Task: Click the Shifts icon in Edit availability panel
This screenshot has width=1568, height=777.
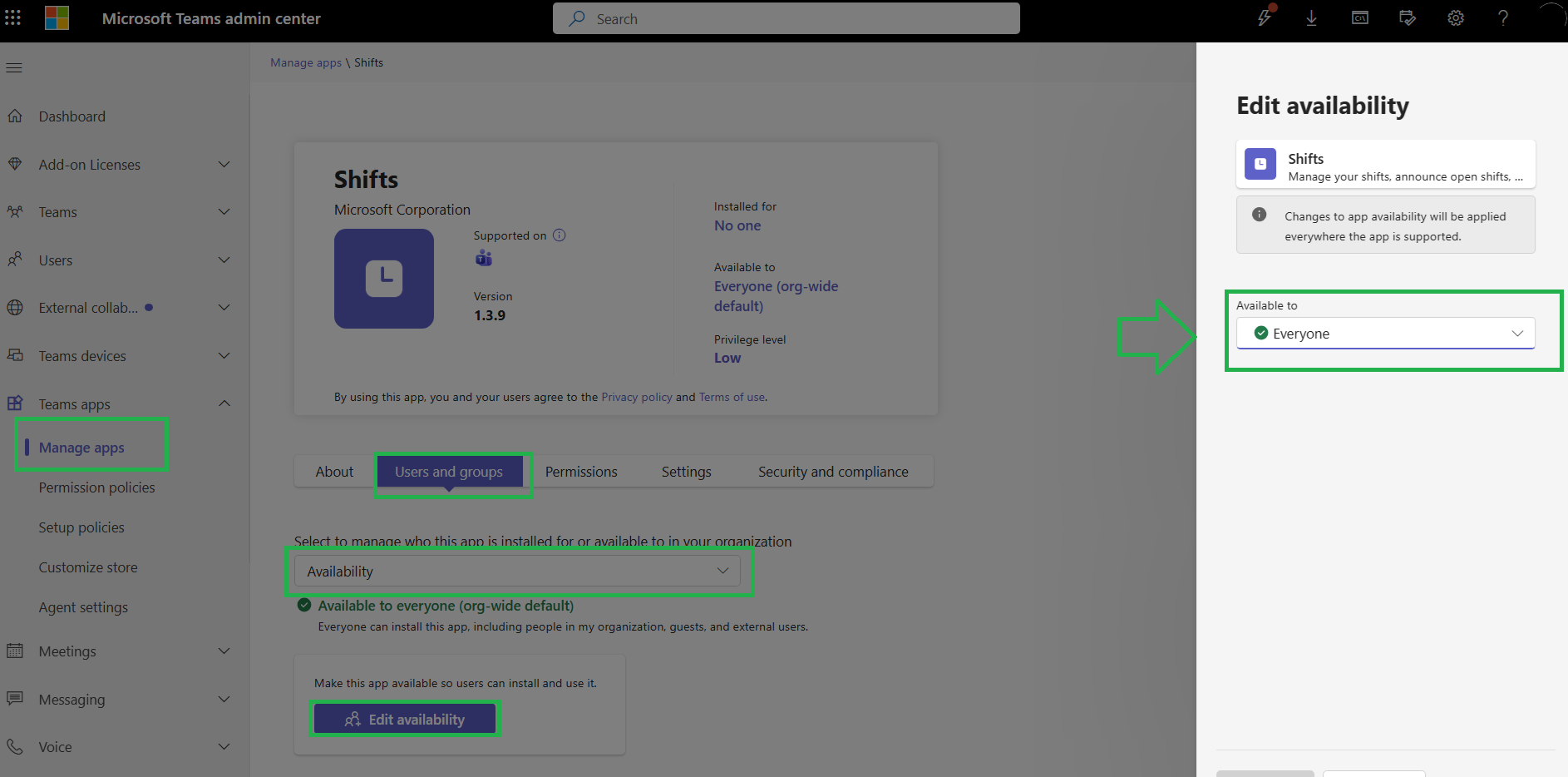Action: click(1260, 164)
